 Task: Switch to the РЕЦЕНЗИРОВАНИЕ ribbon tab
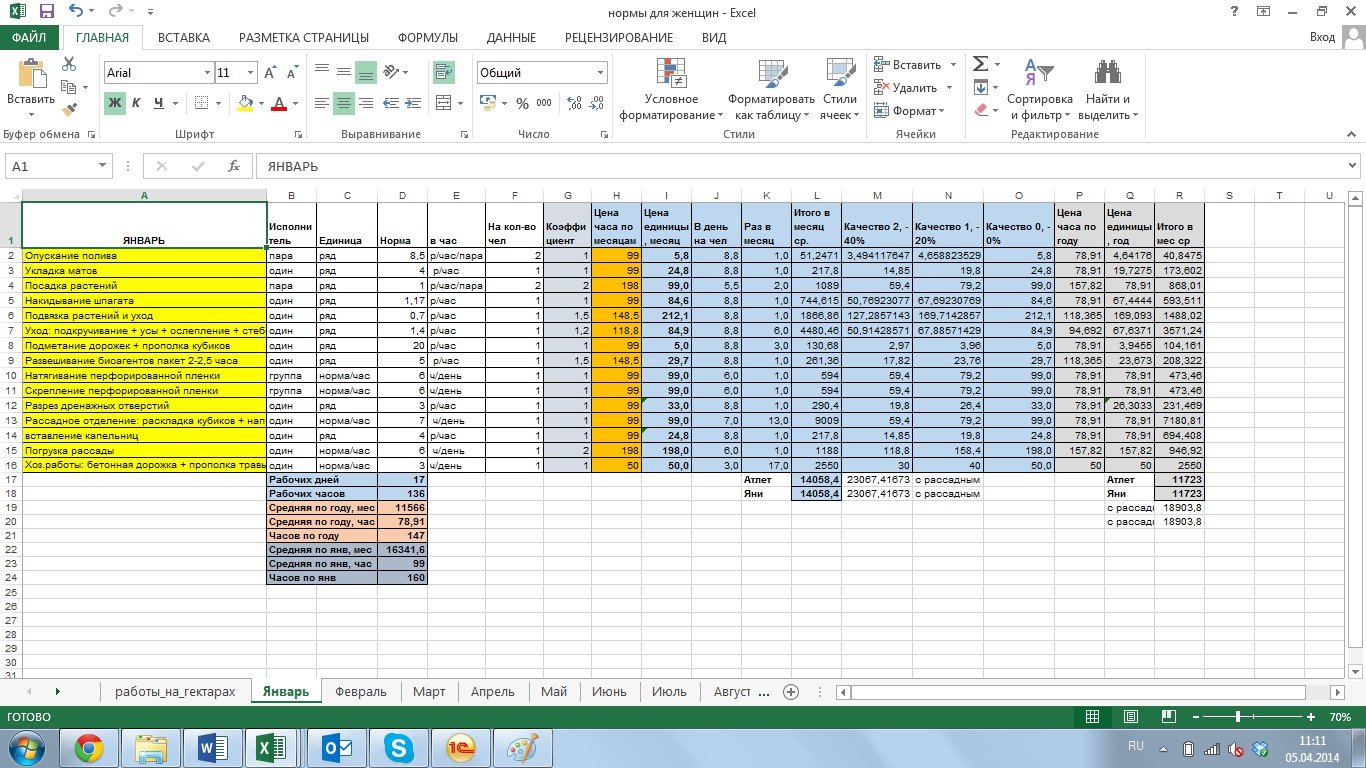pyautogui.click(x=619, y=38)
